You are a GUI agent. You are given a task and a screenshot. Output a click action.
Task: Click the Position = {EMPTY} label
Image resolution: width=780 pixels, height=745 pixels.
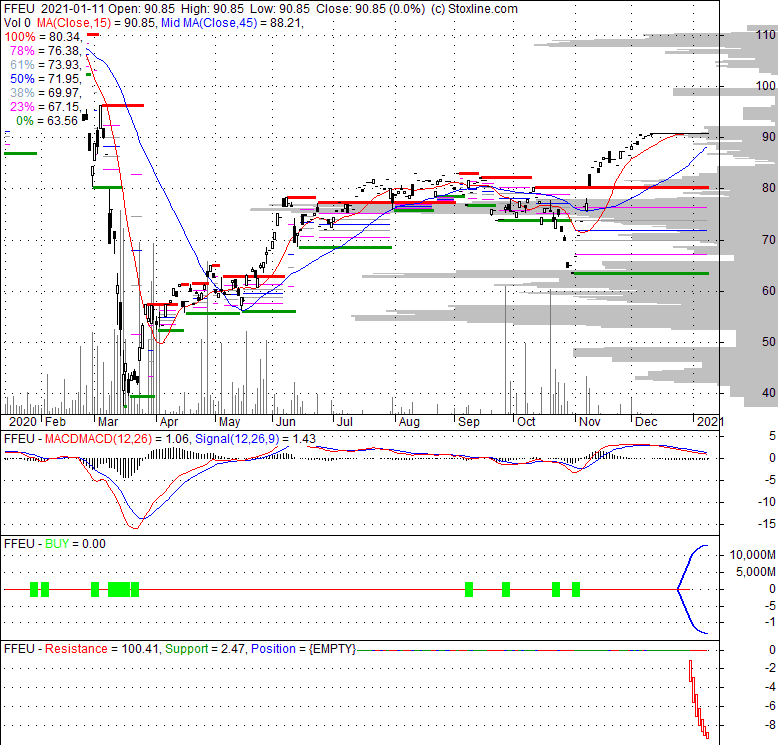(x=303, y=649)
